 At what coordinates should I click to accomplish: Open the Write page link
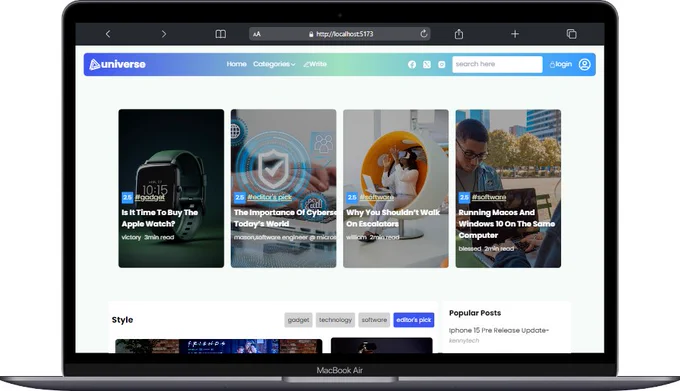coord(315,64)
